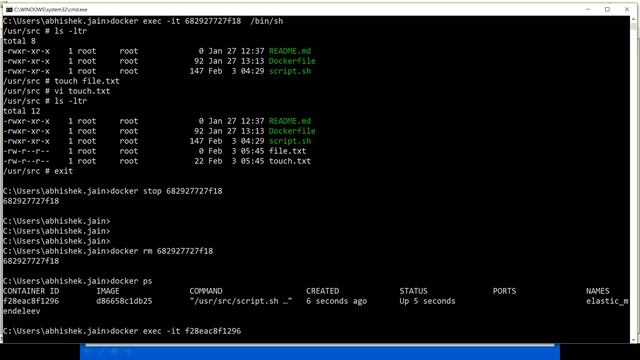Minimize the cmd.exe window

click(588, 9)
